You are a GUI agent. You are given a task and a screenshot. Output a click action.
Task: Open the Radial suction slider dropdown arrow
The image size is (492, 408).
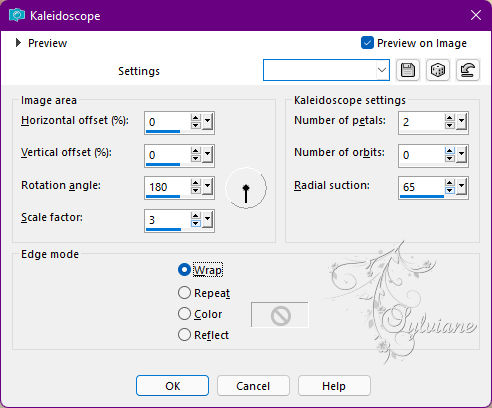[462, 187]
